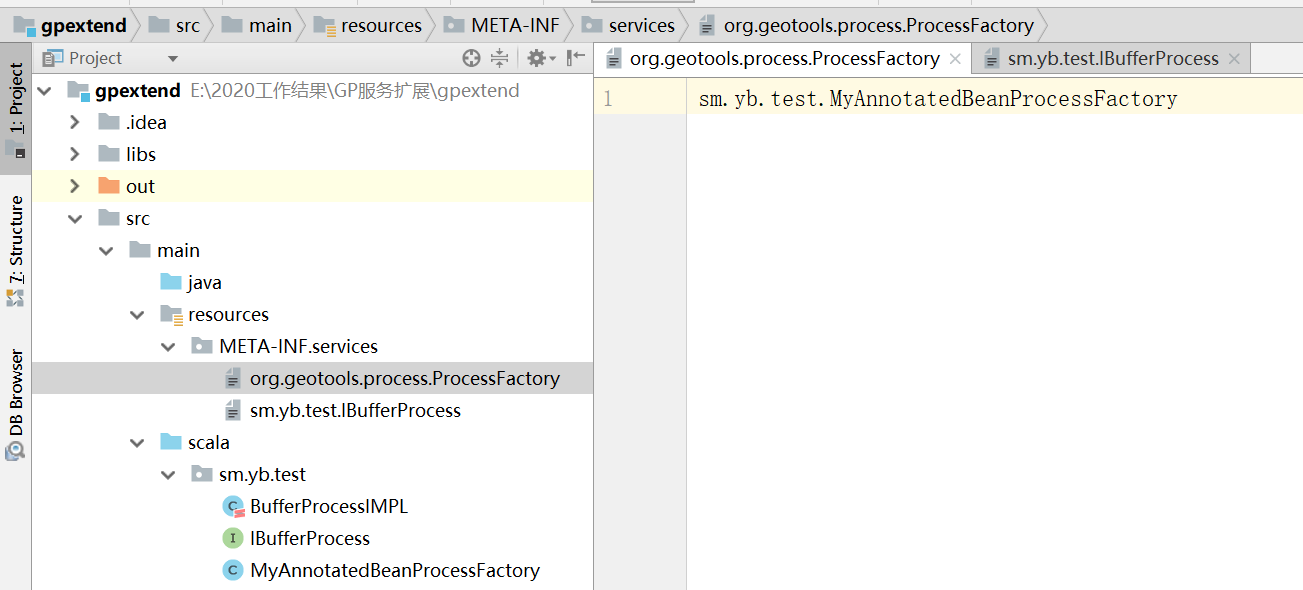The height and width of the screenshot is (590, 1303).
Task: Click the project path E:\2020工作结果\GP服务扩展\gpextend text
Action: tap(355, 91)
